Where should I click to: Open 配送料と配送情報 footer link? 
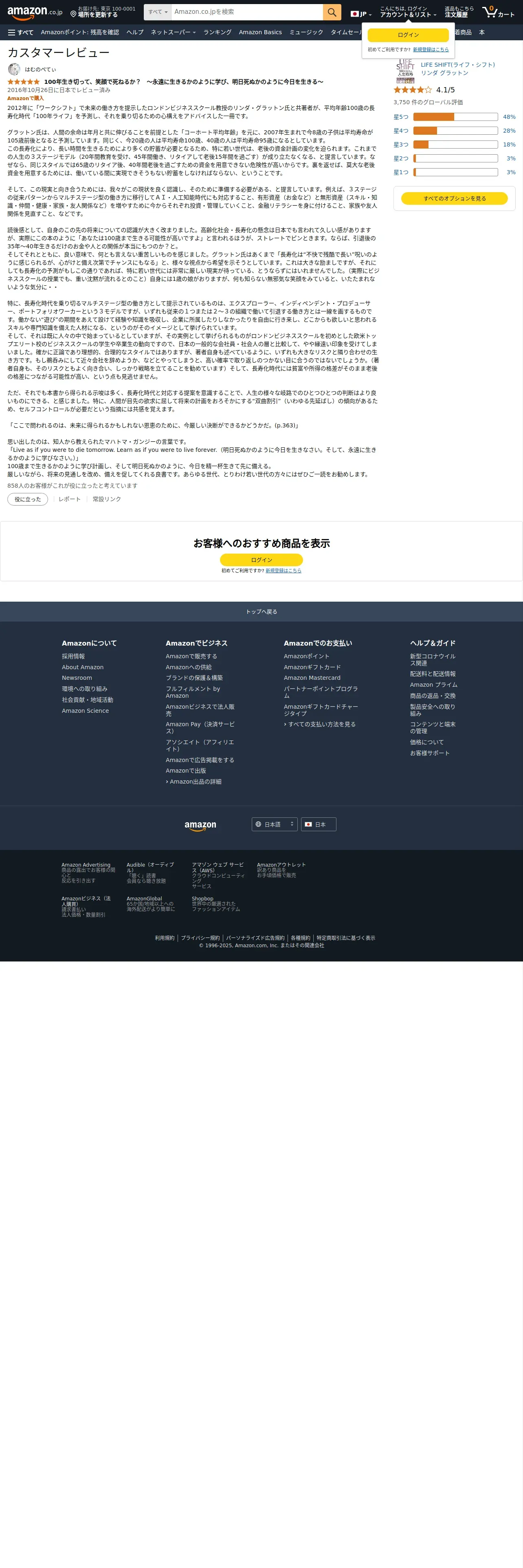(432, 675)
